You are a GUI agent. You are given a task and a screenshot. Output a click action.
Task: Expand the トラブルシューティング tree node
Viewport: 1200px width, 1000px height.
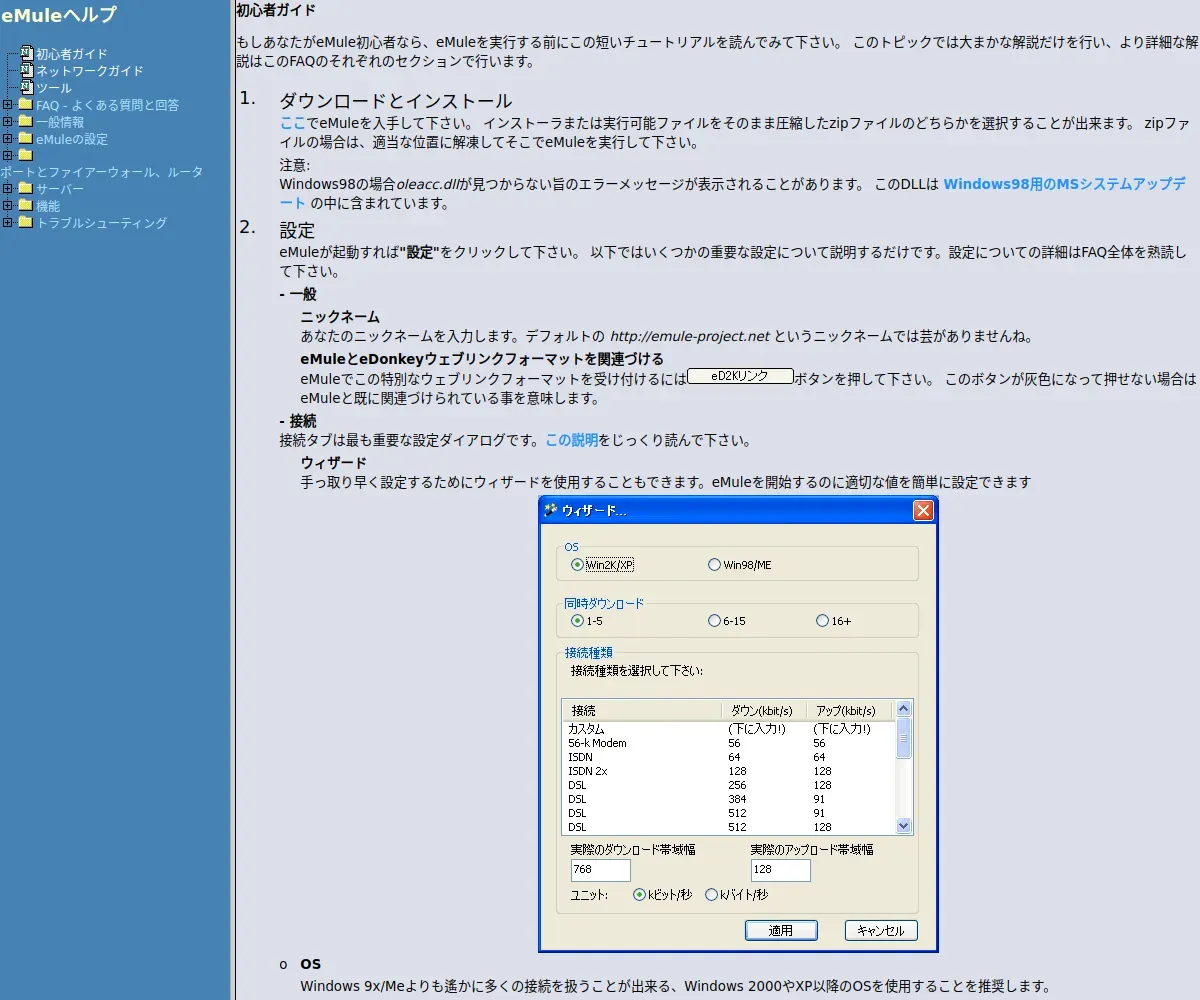[x=8, y=223]
